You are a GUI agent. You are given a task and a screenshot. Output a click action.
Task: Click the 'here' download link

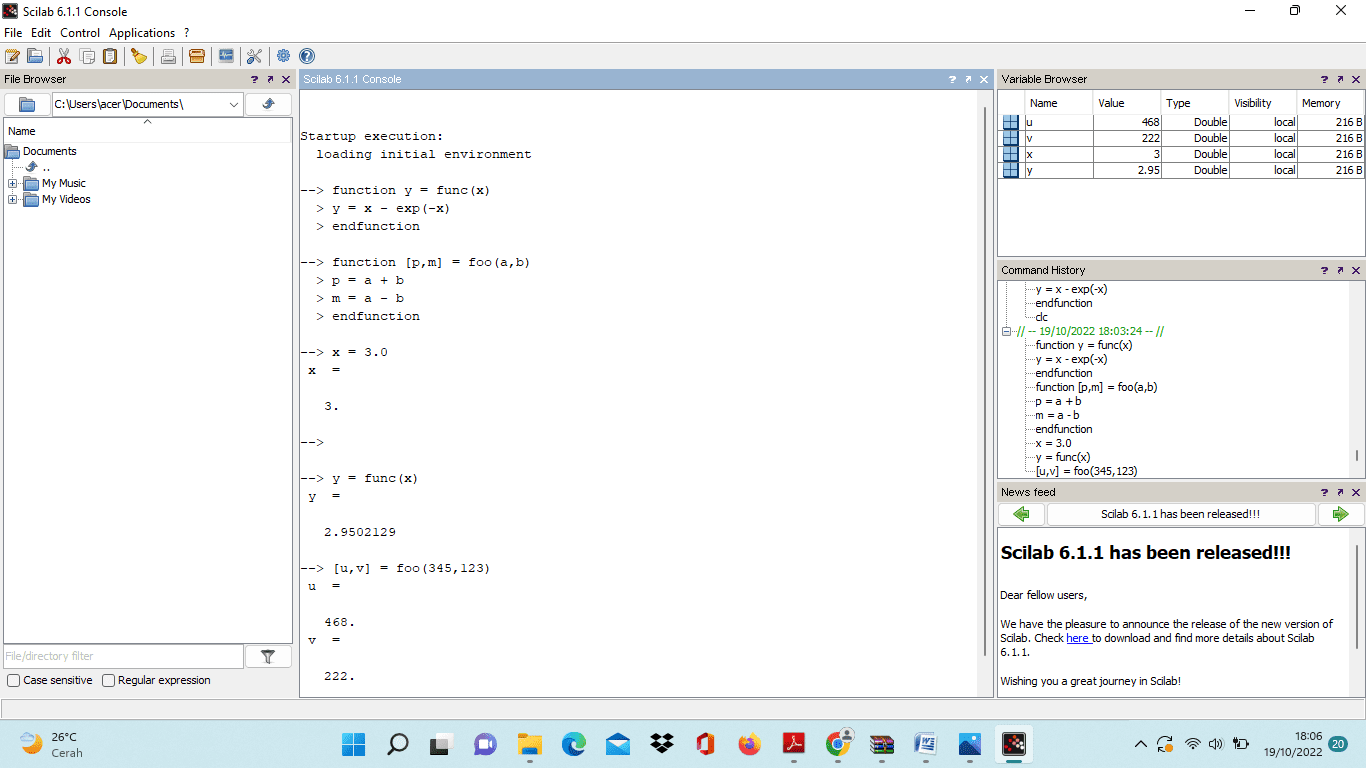point(1077,638)
